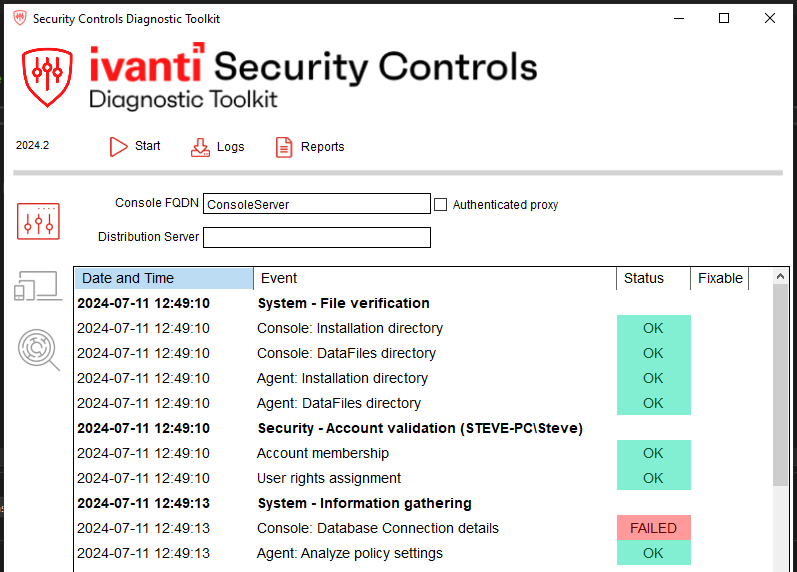
Task: Select the sliders settings sidebar icon
Action: [x=38, y=221]
